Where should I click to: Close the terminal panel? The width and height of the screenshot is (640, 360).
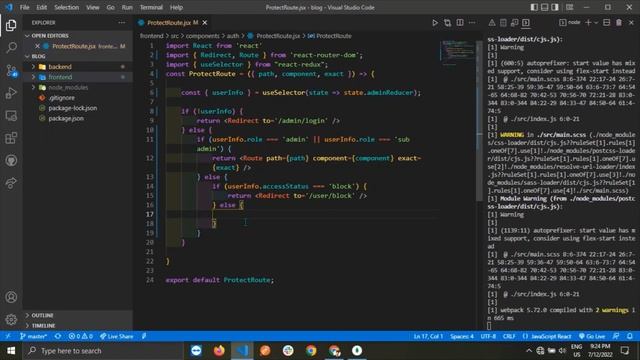631,23
